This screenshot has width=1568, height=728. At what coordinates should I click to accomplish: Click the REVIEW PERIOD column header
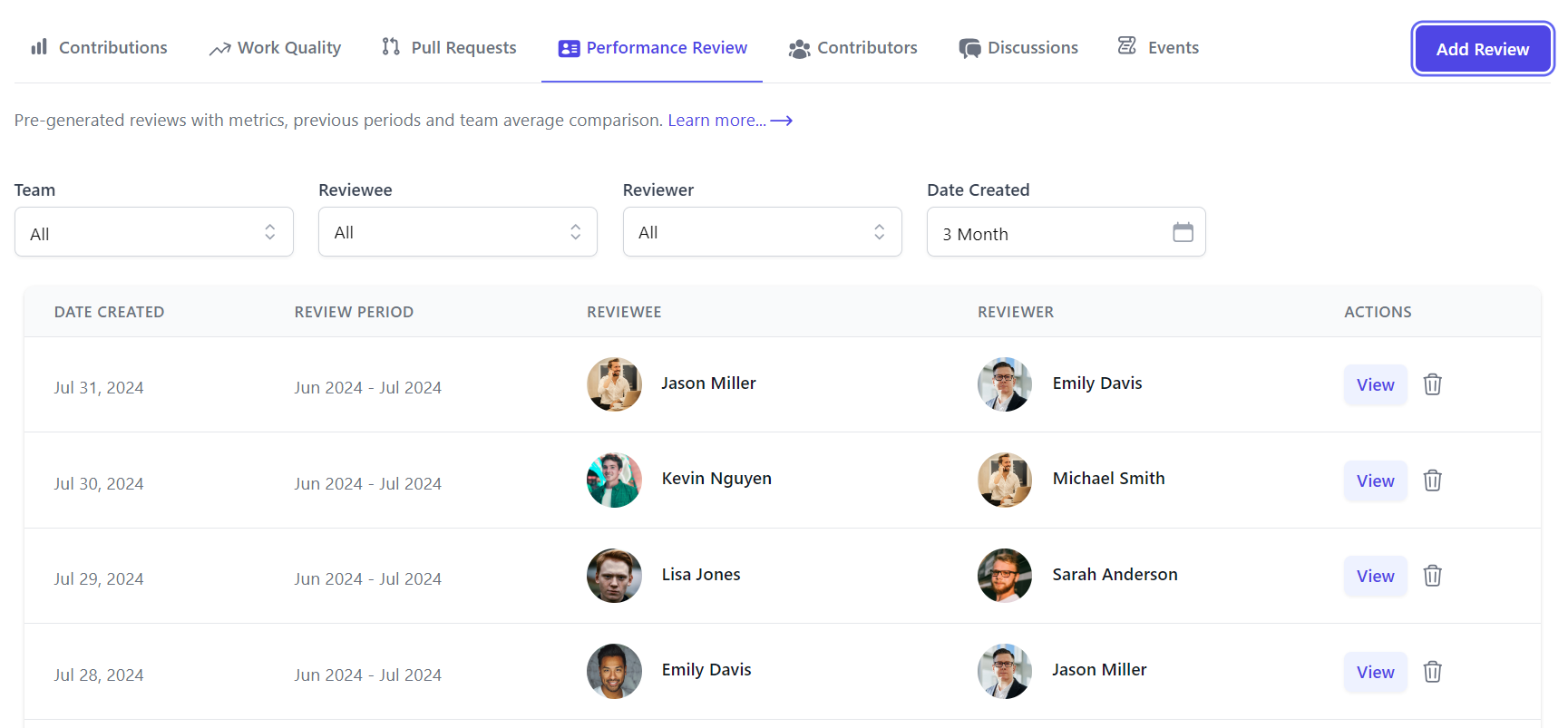354,312
